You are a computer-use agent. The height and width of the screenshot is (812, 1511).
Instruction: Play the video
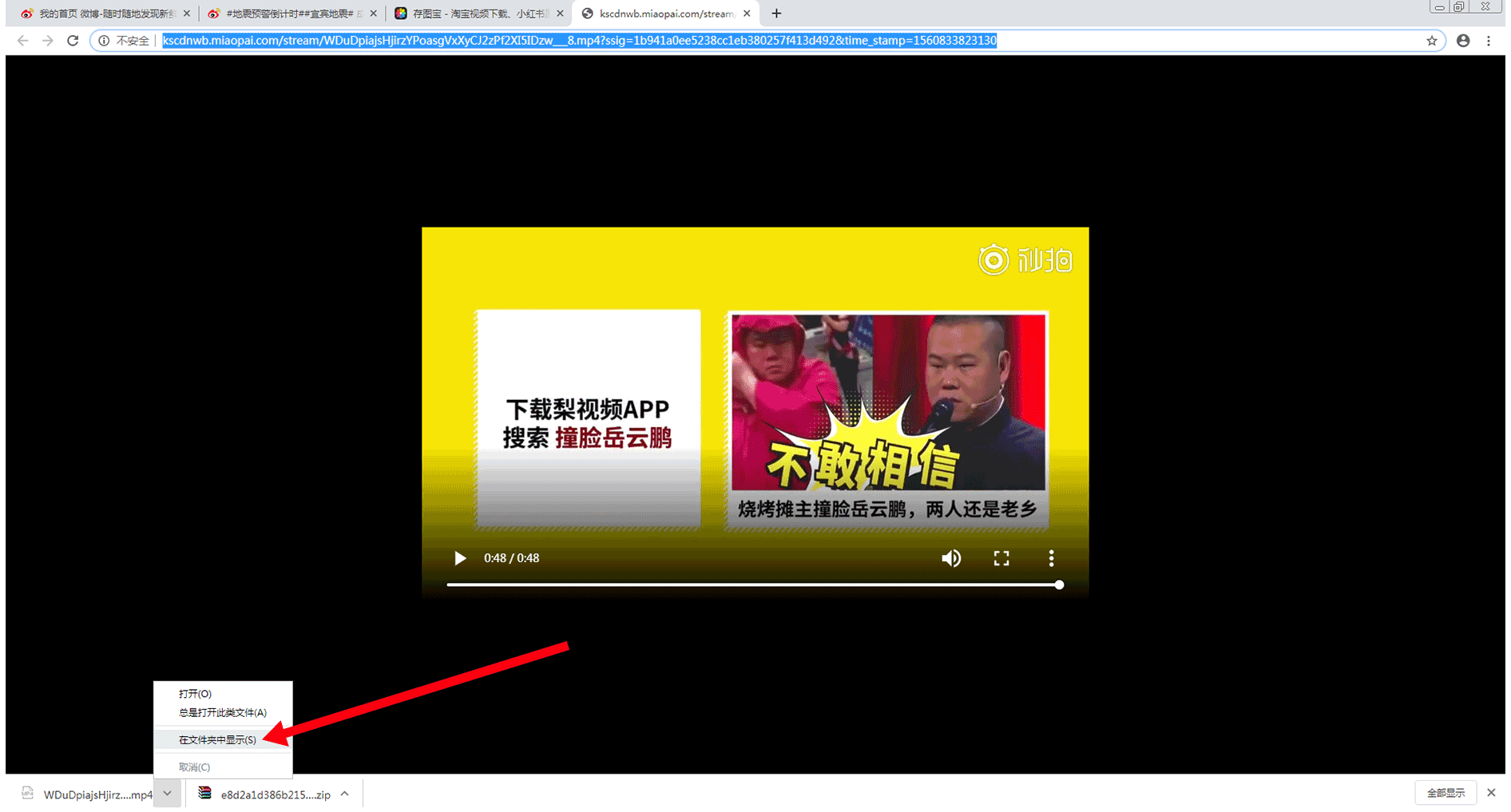[x=460, y=558]
